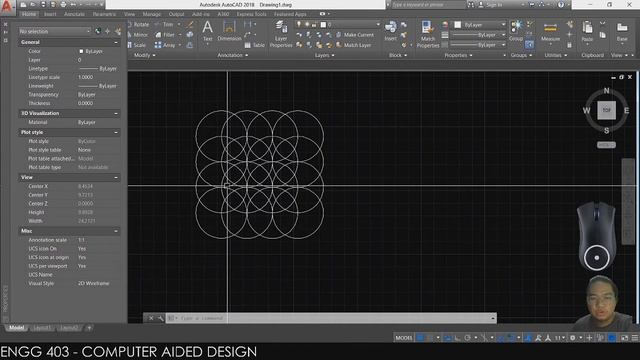The image size is (640, 360).
Task: Select the Mirror tool
Action: click(138, 35)
